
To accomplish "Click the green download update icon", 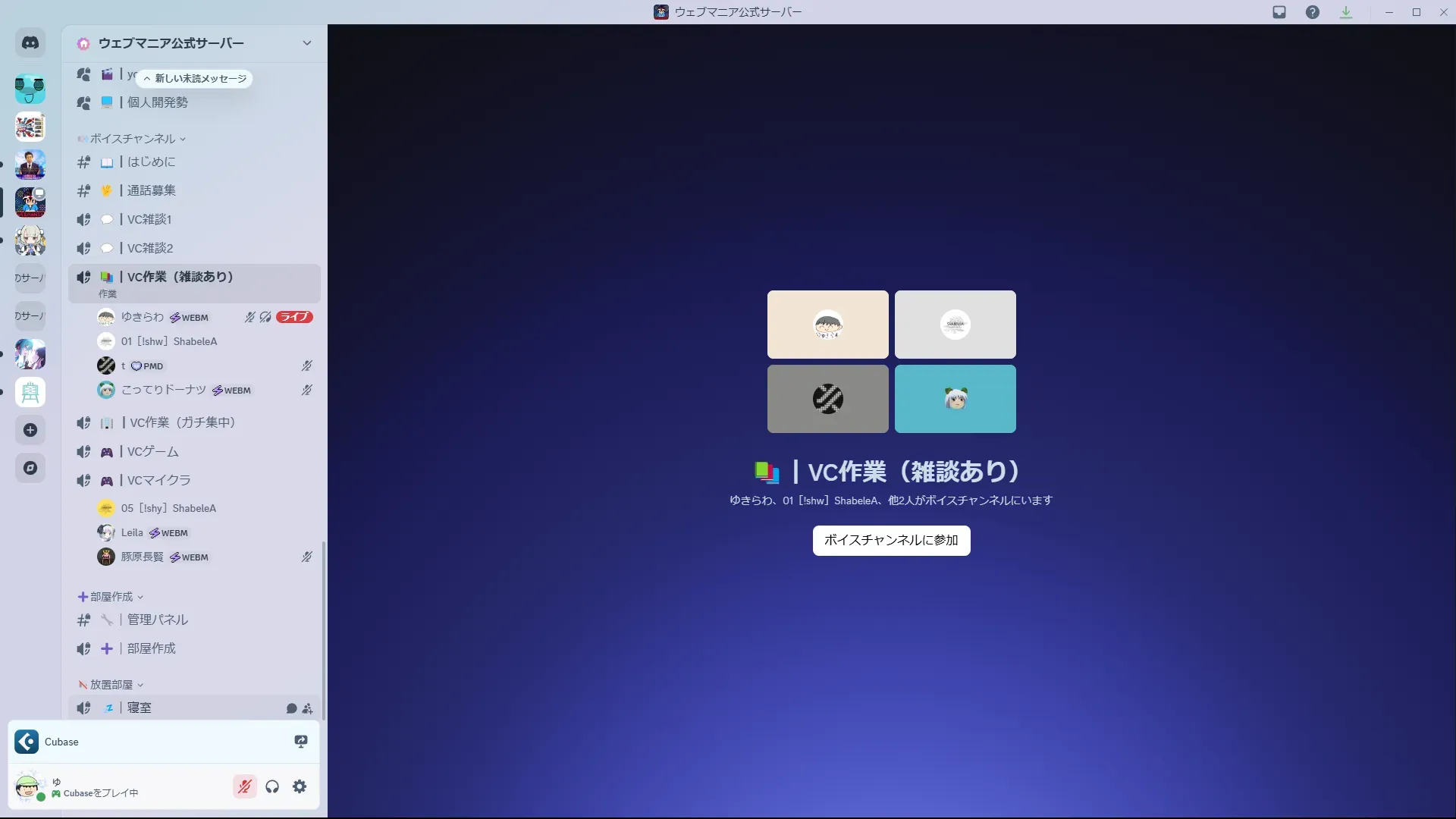I will pos(1346,12).
